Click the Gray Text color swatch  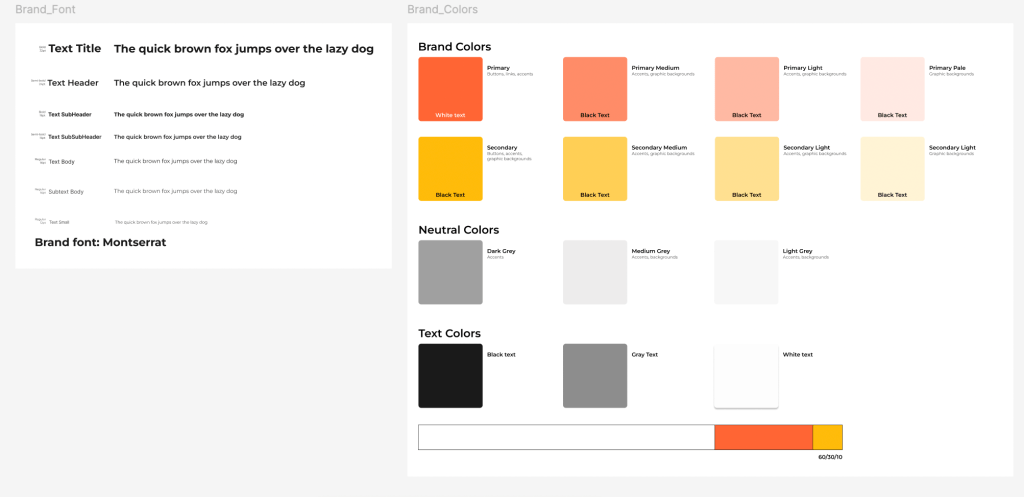(595, 376)
